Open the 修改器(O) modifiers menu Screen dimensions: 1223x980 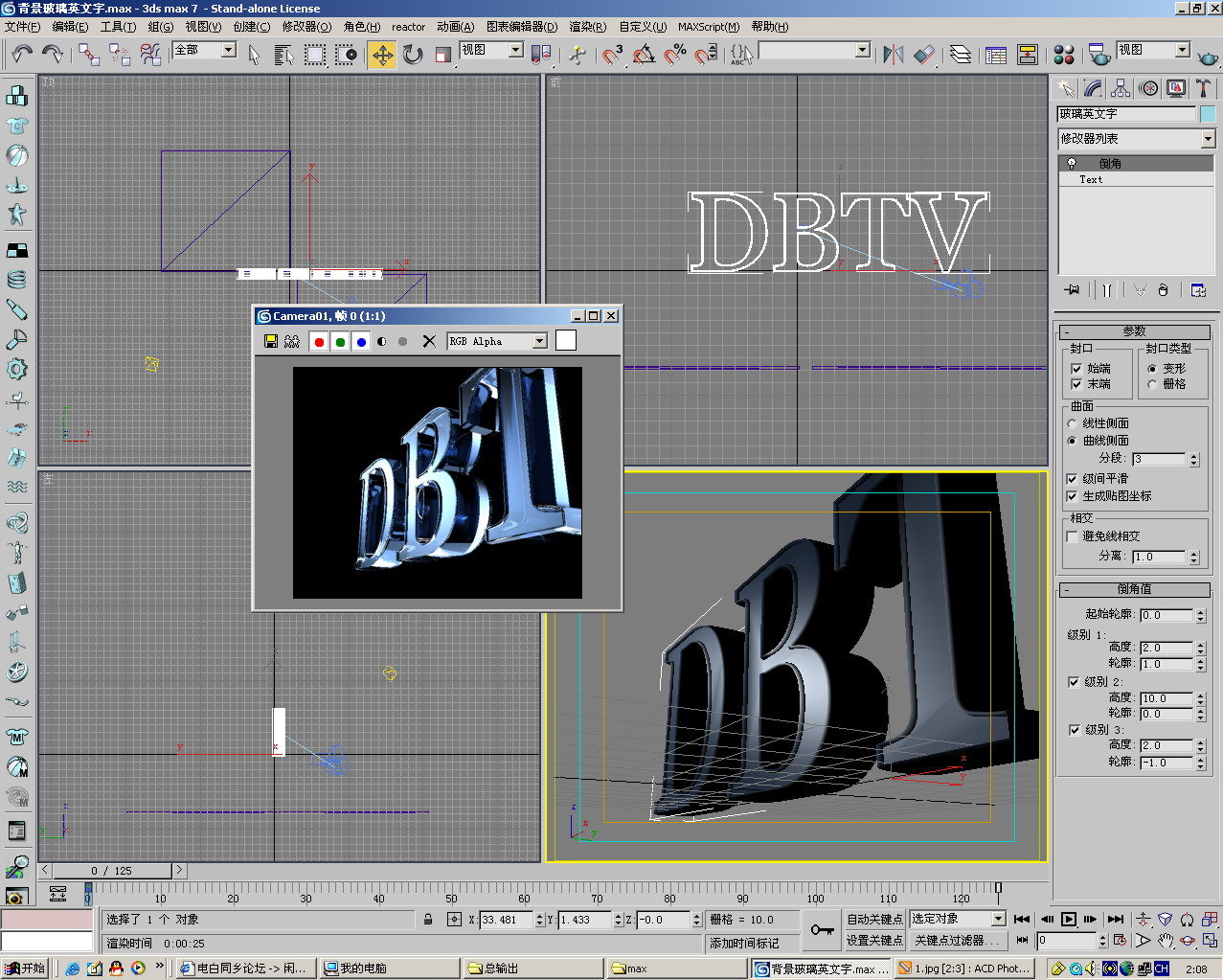coord(306,27)
